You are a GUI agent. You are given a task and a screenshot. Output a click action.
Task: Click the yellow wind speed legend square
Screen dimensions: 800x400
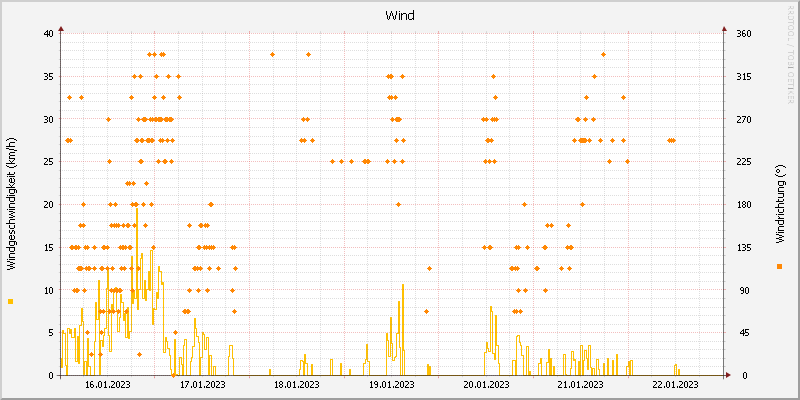[x=11, y=302]
